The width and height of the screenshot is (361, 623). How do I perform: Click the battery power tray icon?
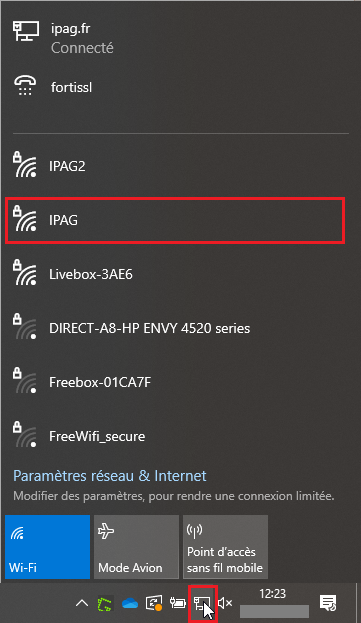[178, 603]
